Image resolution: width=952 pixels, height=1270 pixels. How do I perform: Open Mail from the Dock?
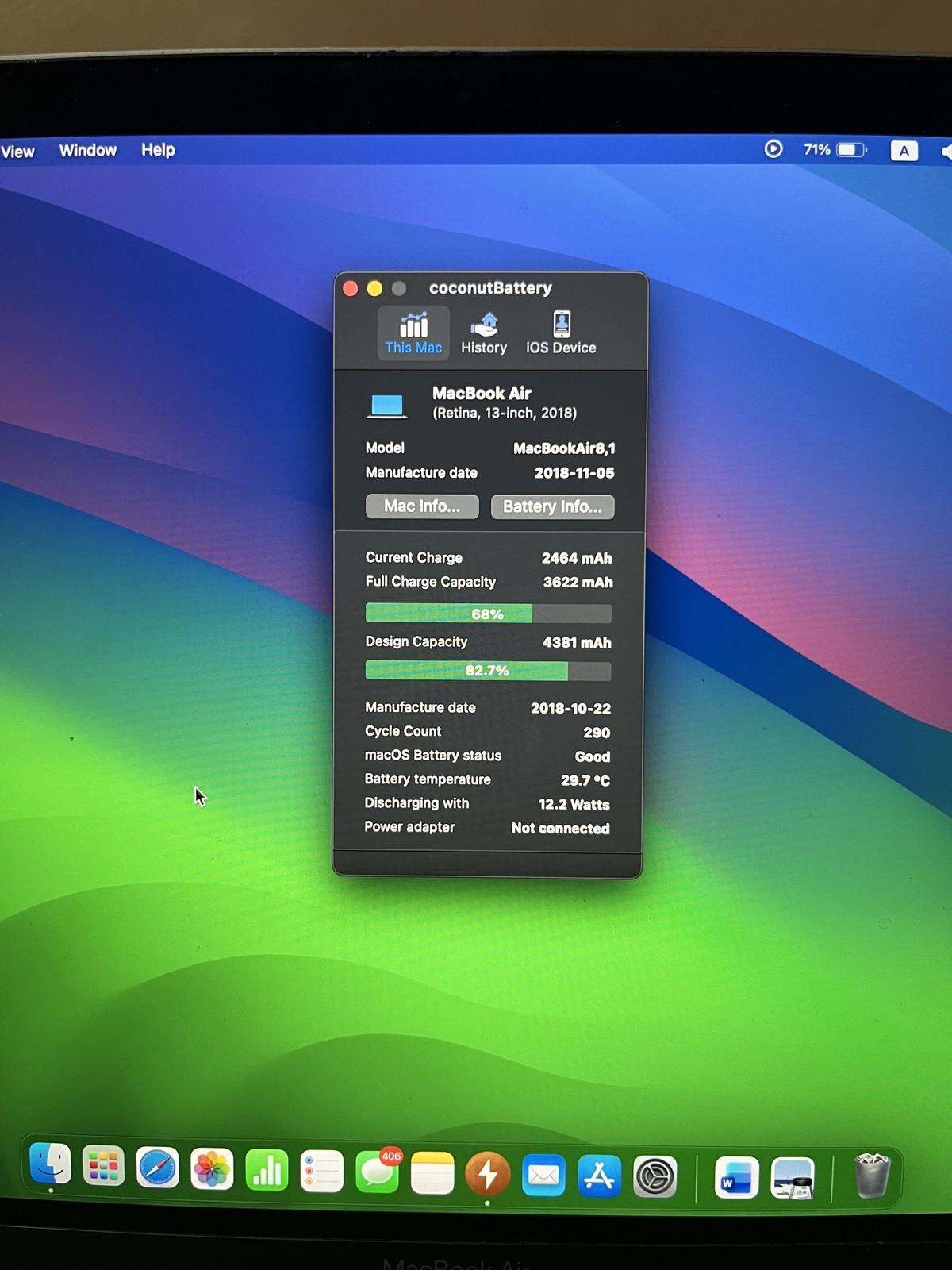[543, 1175]
